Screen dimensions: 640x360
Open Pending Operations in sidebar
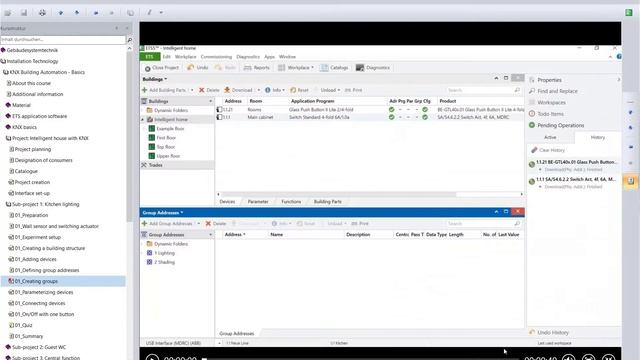560,125
